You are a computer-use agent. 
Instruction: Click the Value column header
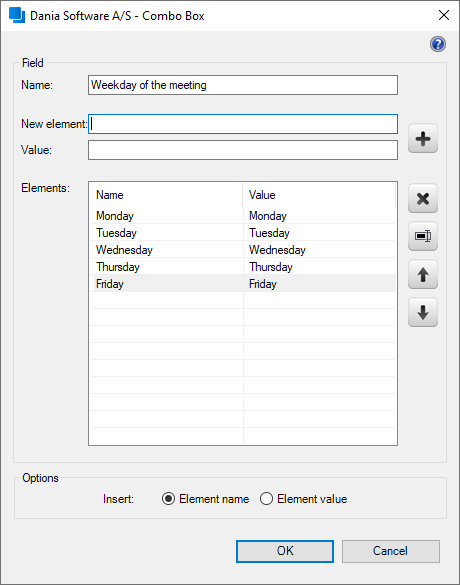click(319, 195)
